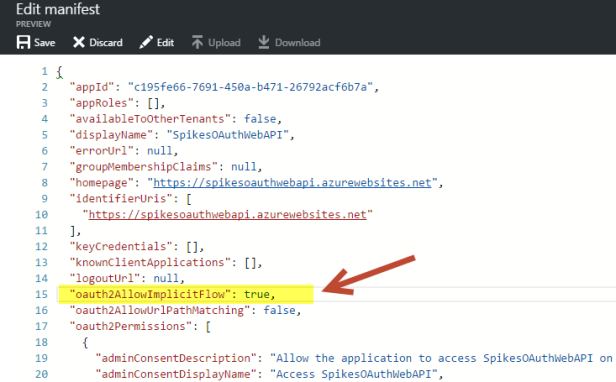This screenshot has height=382, width=616.
Task: Open the homepage URL link on line 8
Action: point(292,183)
